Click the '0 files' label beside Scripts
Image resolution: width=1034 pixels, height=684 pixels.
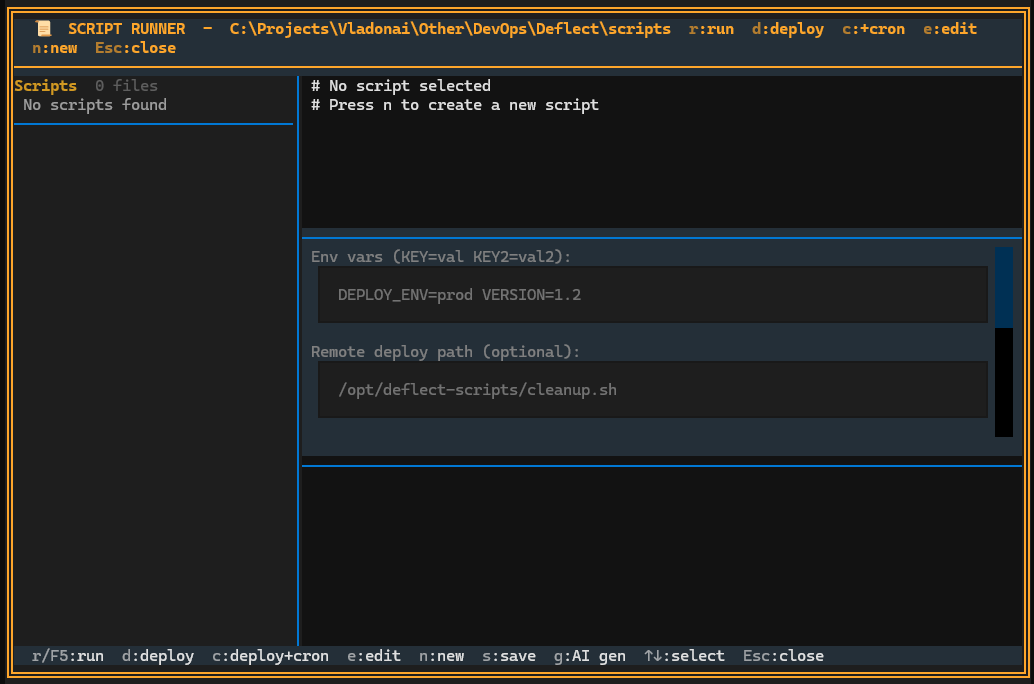click(x=127, y=85)
